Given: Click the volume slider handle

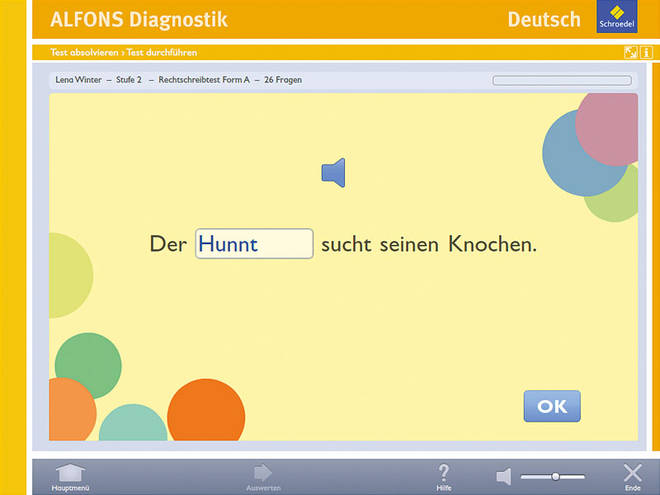Looking at the screenshot, I should click(x=556, y=476).
